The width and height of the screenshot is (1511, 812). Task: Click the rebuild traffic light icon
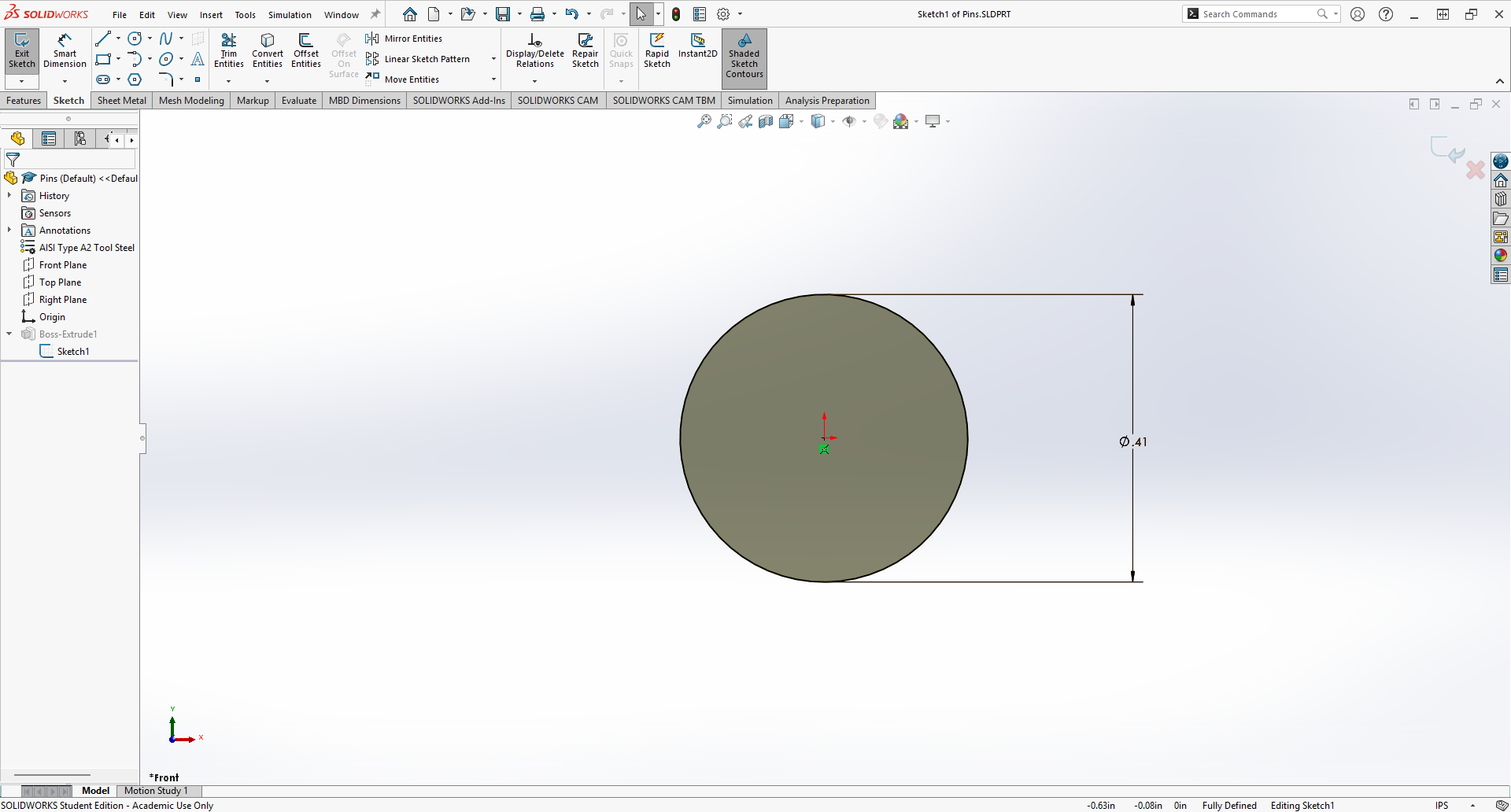click(676, 14)
